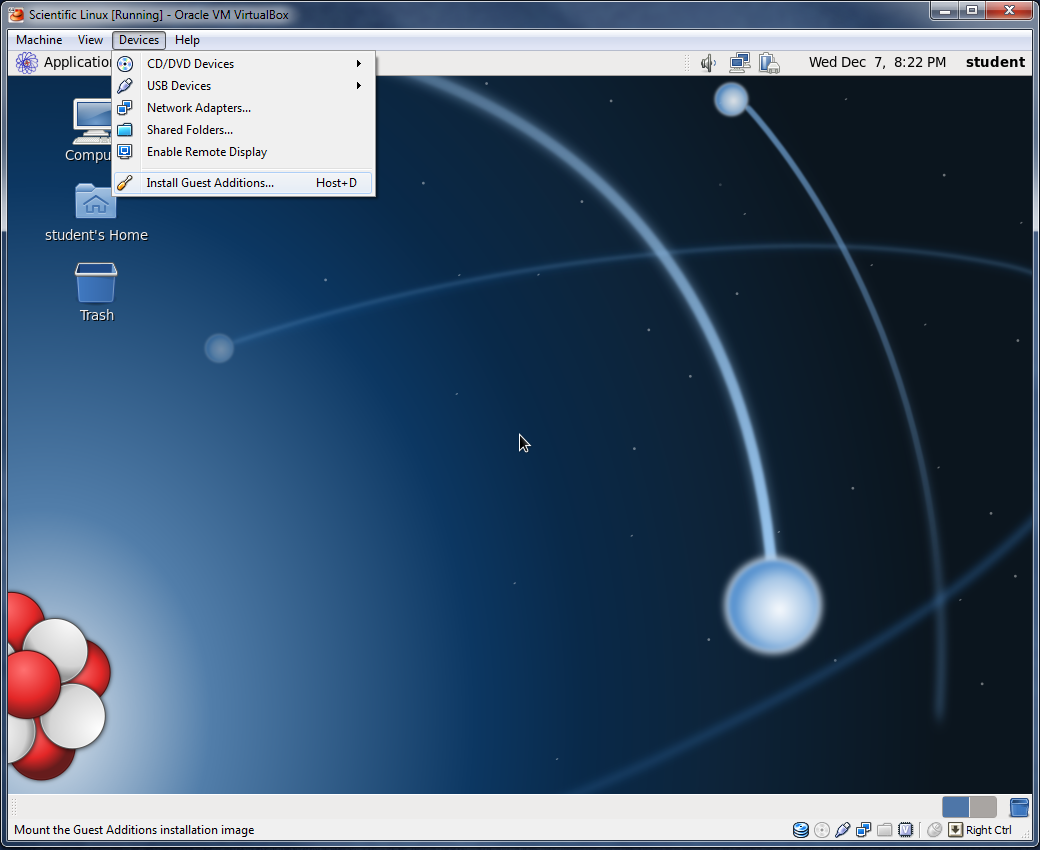
Task: Click Install Guest Additions menu entry
Action: 243,183
